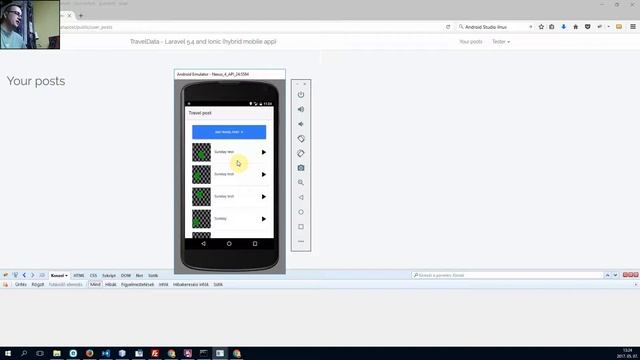Open emulator extended controls (three dots)
This screenshot has width=640, height=360.
click(301, 241)
